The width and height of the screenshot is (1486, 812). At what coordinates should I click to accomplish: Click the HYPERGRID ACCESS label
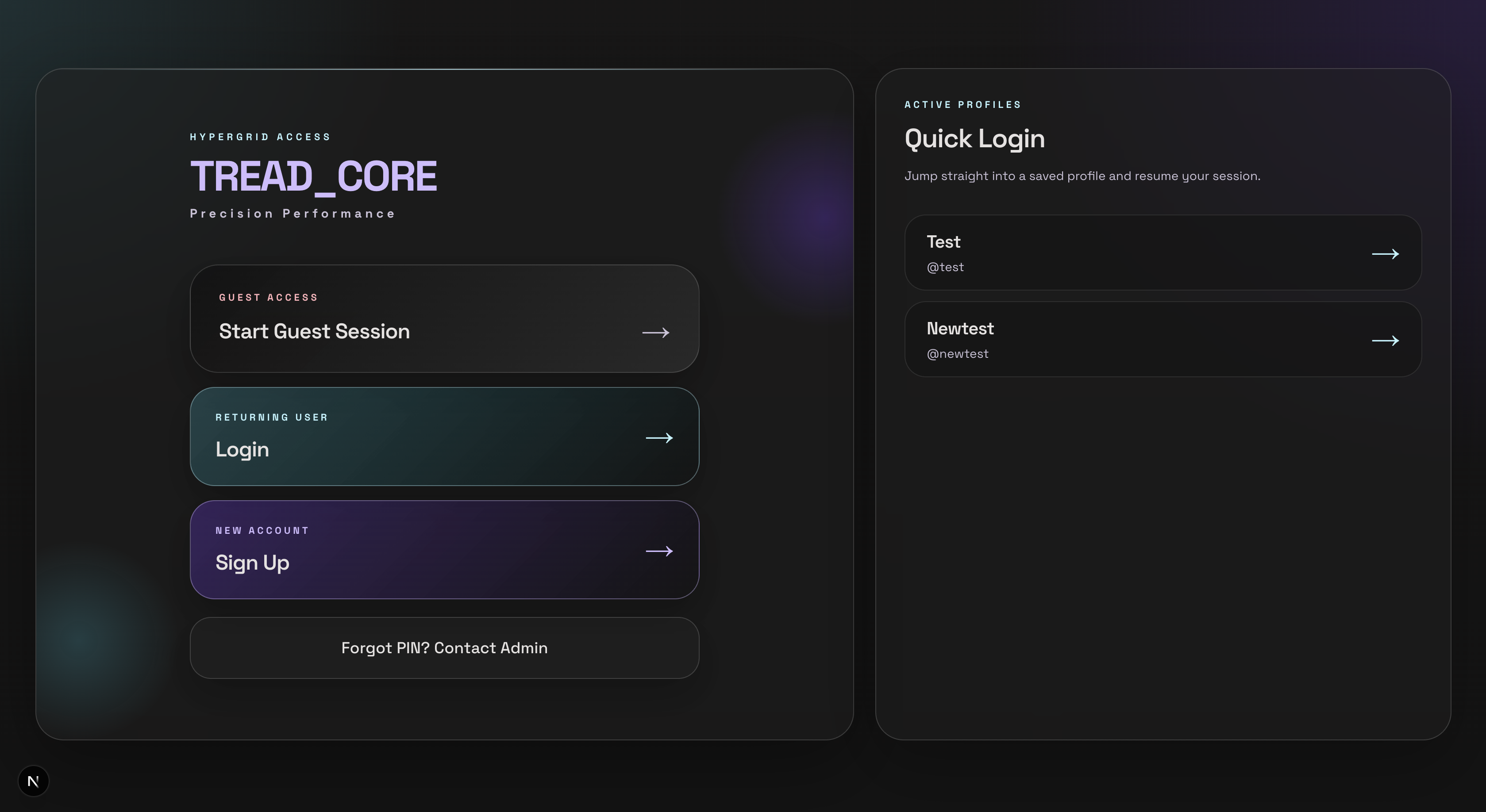[x=260, y=137]
